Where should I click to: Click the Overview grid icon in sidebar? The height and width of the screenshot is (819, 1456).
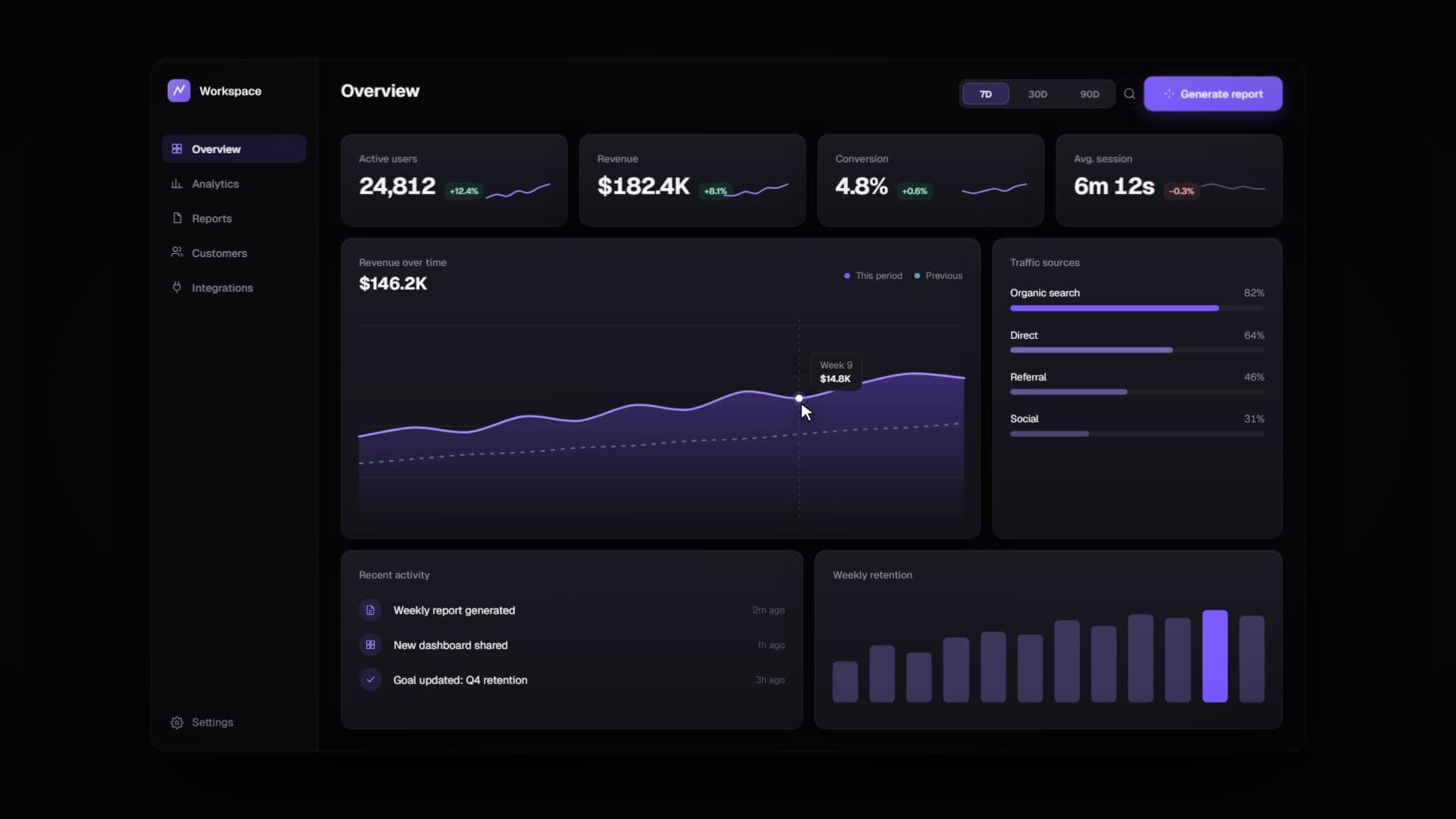point(177,149)
